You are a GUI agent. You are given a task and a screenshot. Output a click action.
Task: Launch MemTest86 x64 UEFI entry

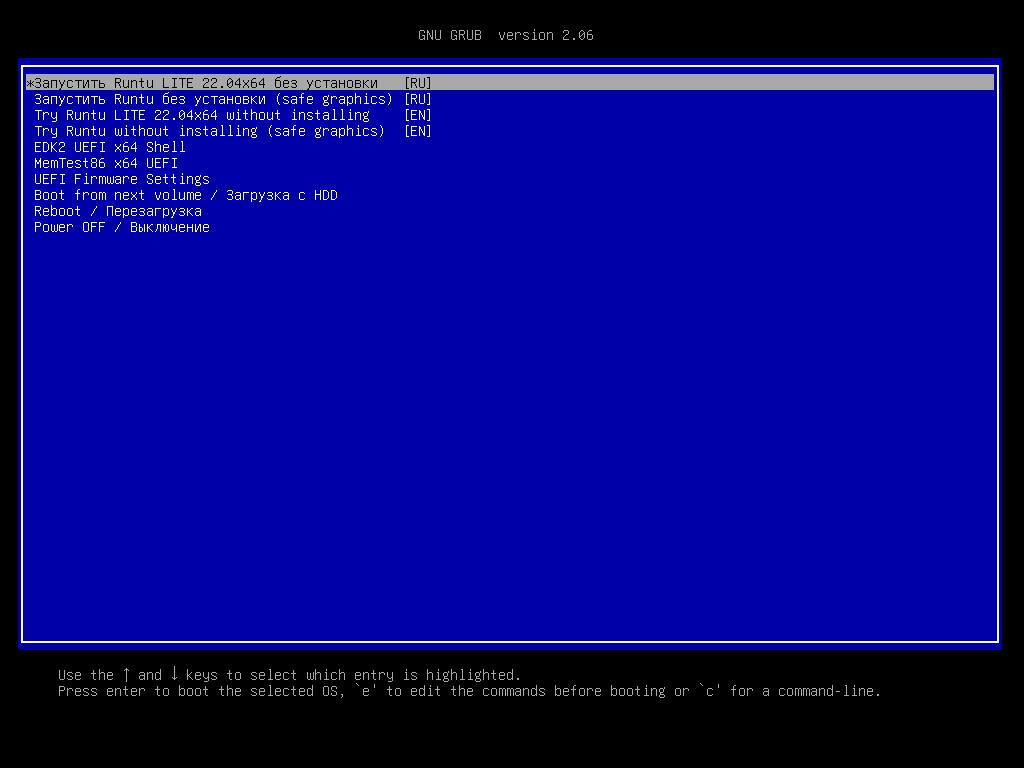(x=106, y=163)
